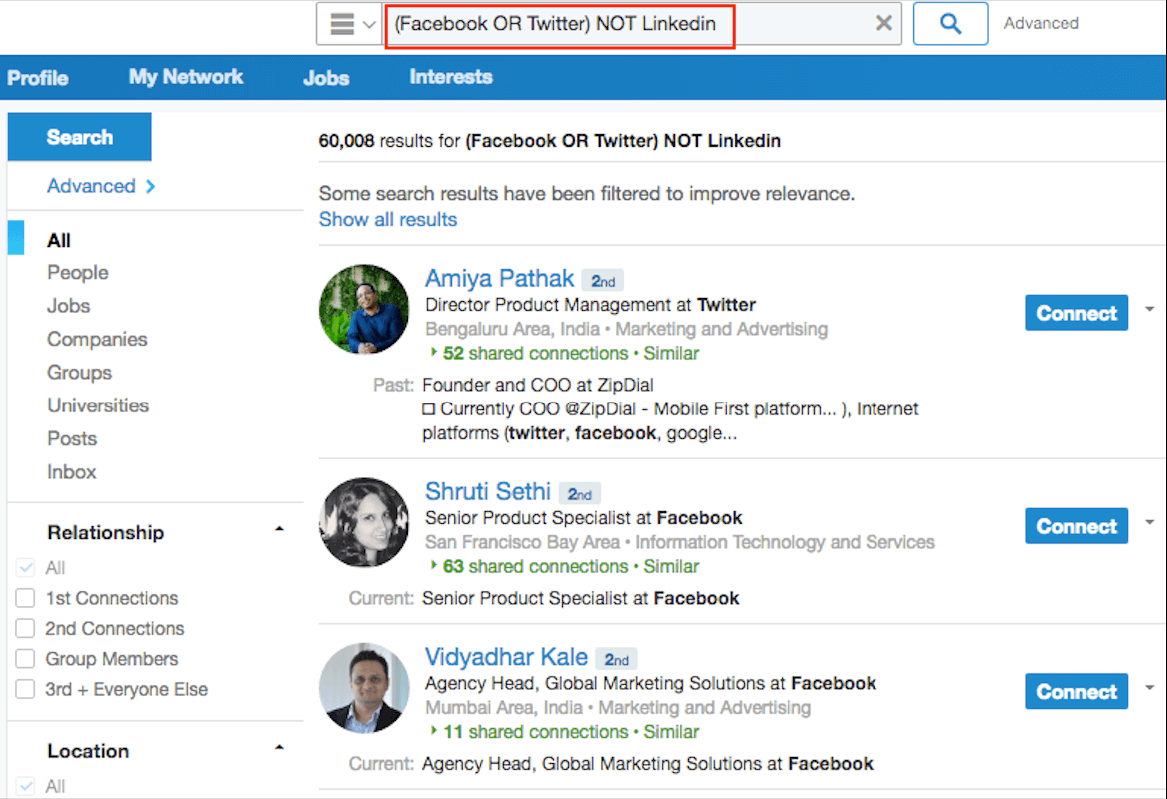Click the 2nd degree badge beside Vidyadhar Kale
This screenshot has width=1167, height=799.
616,660
